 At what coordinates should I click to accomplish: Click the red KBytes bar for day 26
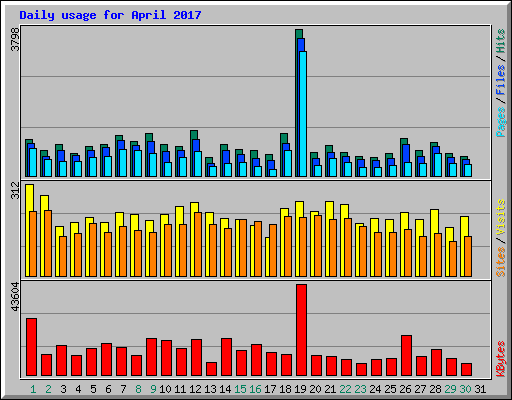[x=406, y=356]
